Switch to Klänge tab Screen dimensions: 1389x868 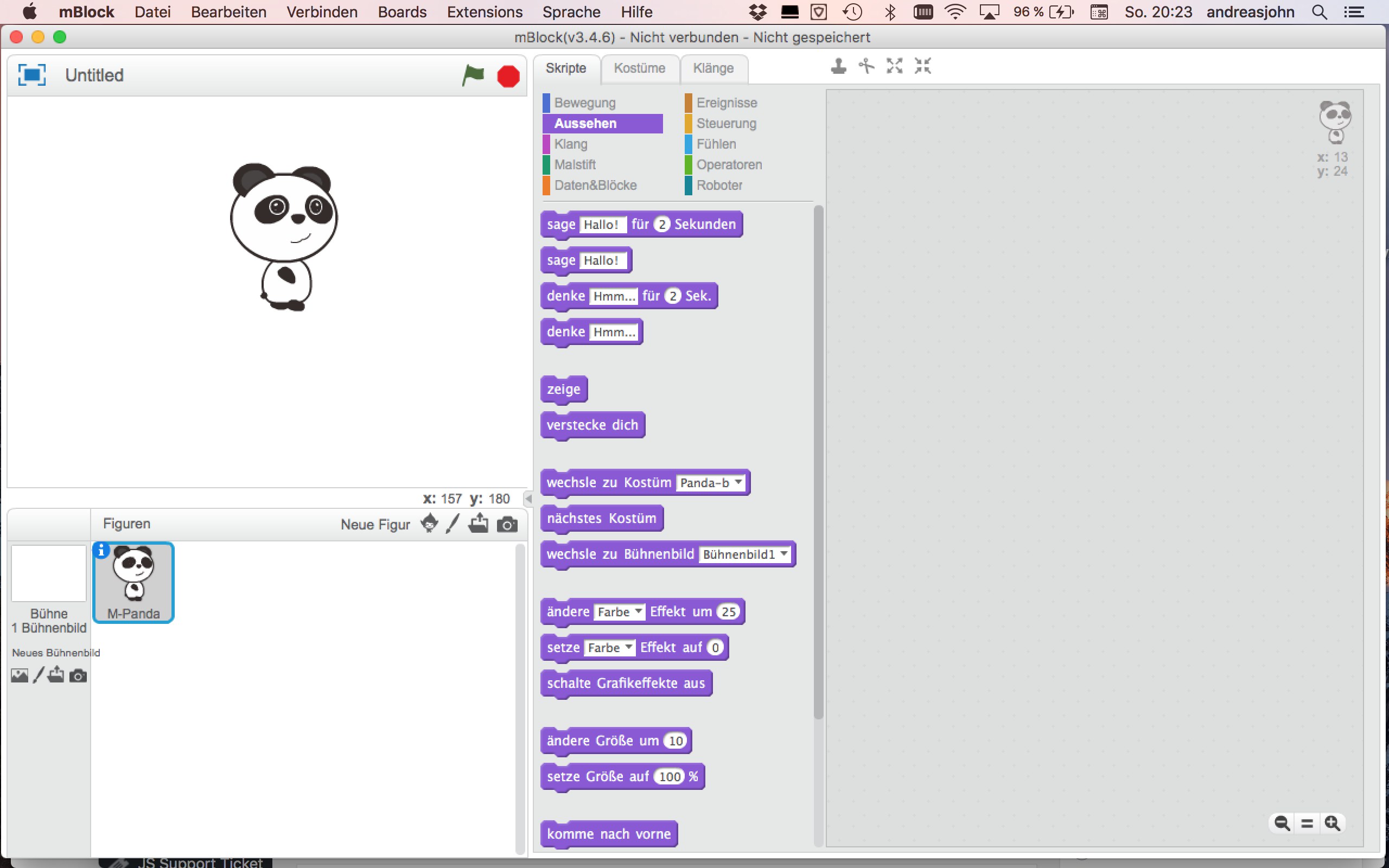pos(713,68)
